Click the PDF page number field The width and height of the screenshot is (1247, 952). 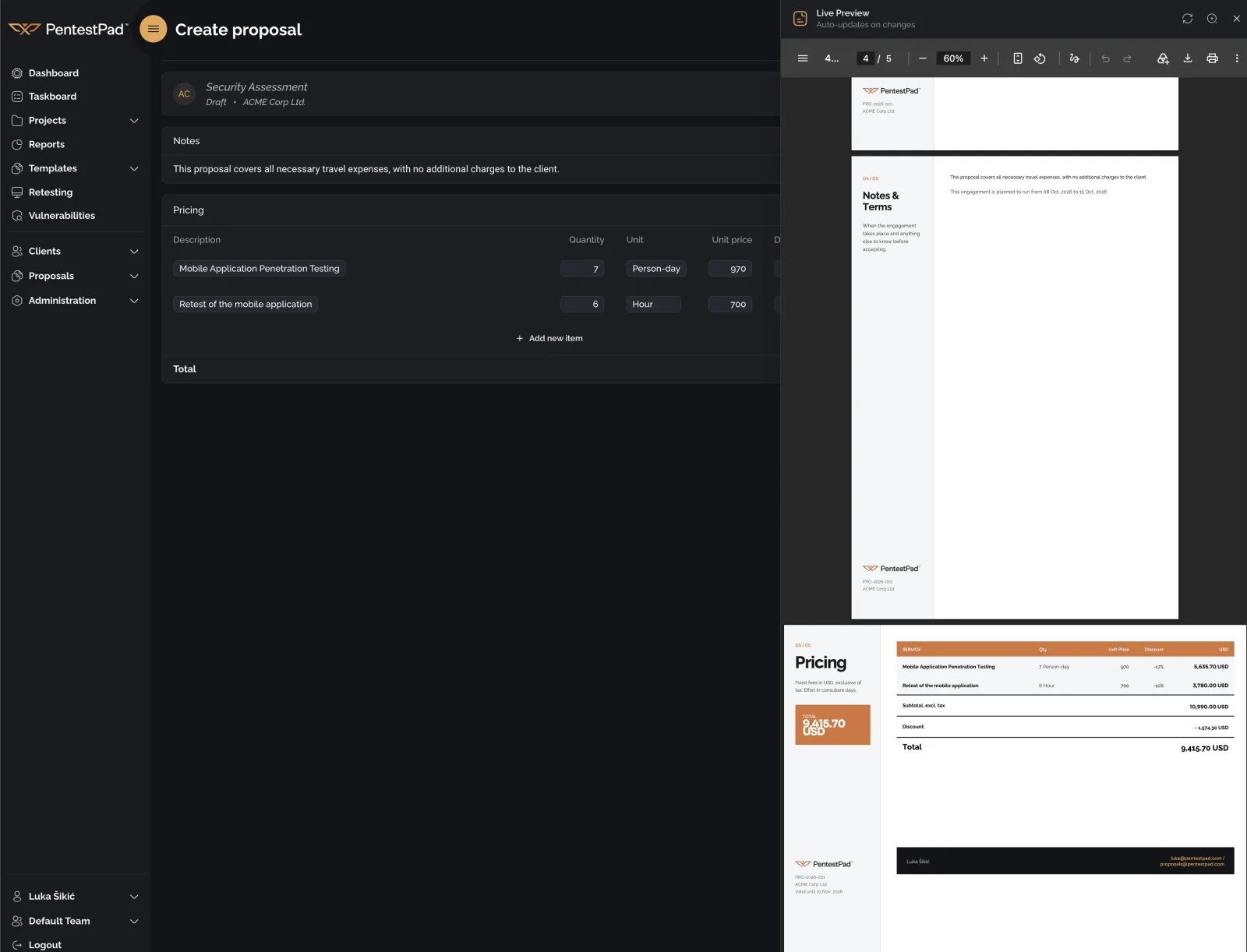865,58
